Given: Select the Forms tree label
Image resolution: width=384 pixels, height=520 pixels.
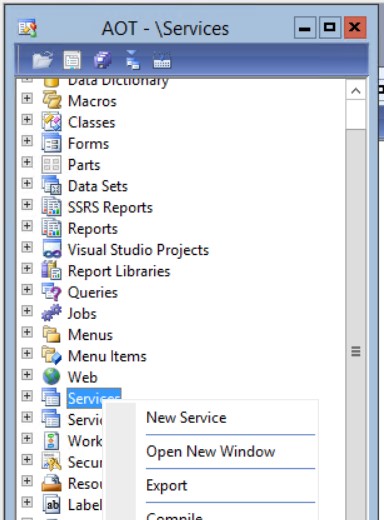Looking at the screenshot, I should click(89, 144).
